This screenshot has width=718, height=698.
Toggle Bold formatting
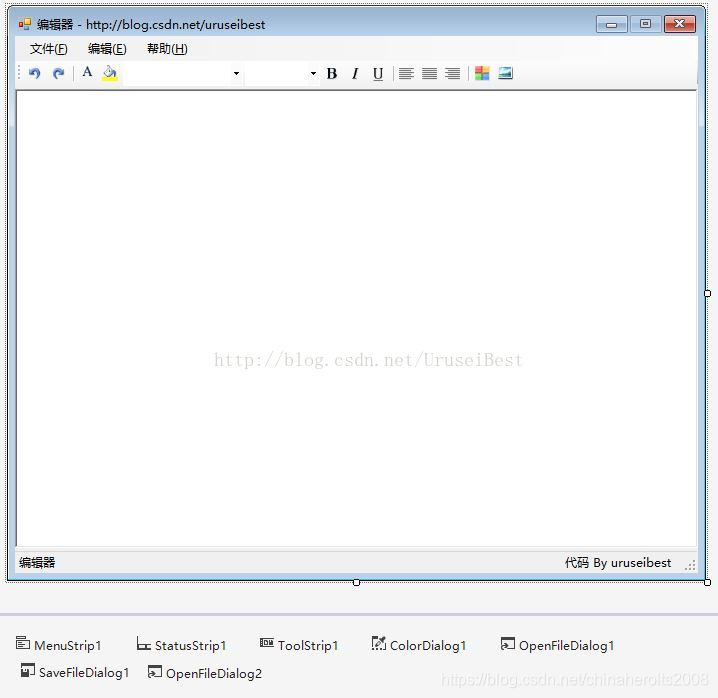tap(332, 74)
